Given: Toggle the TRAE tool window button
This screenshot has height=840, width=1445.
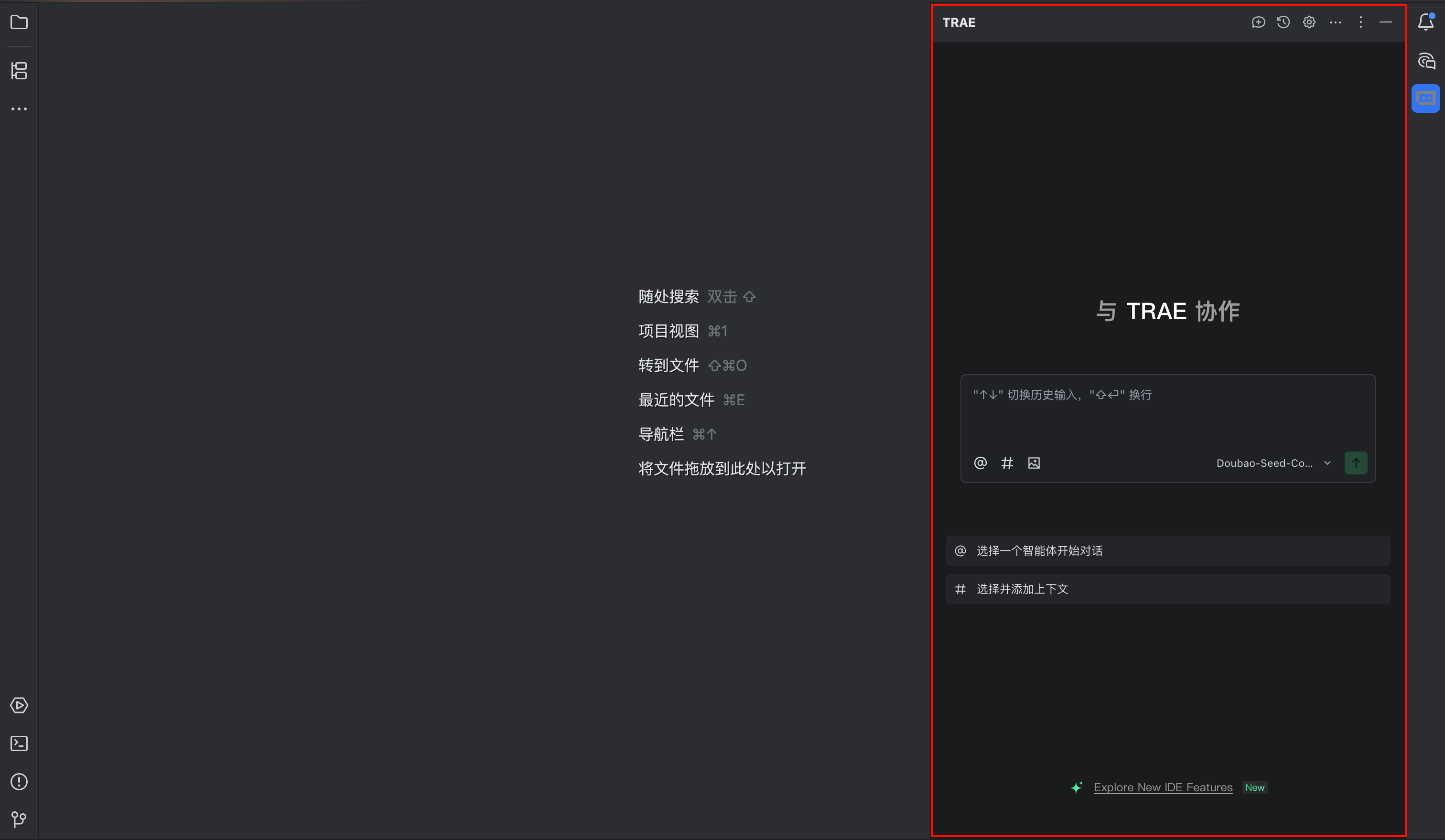Looking at the screenshot, I should tap(1426, 98).
